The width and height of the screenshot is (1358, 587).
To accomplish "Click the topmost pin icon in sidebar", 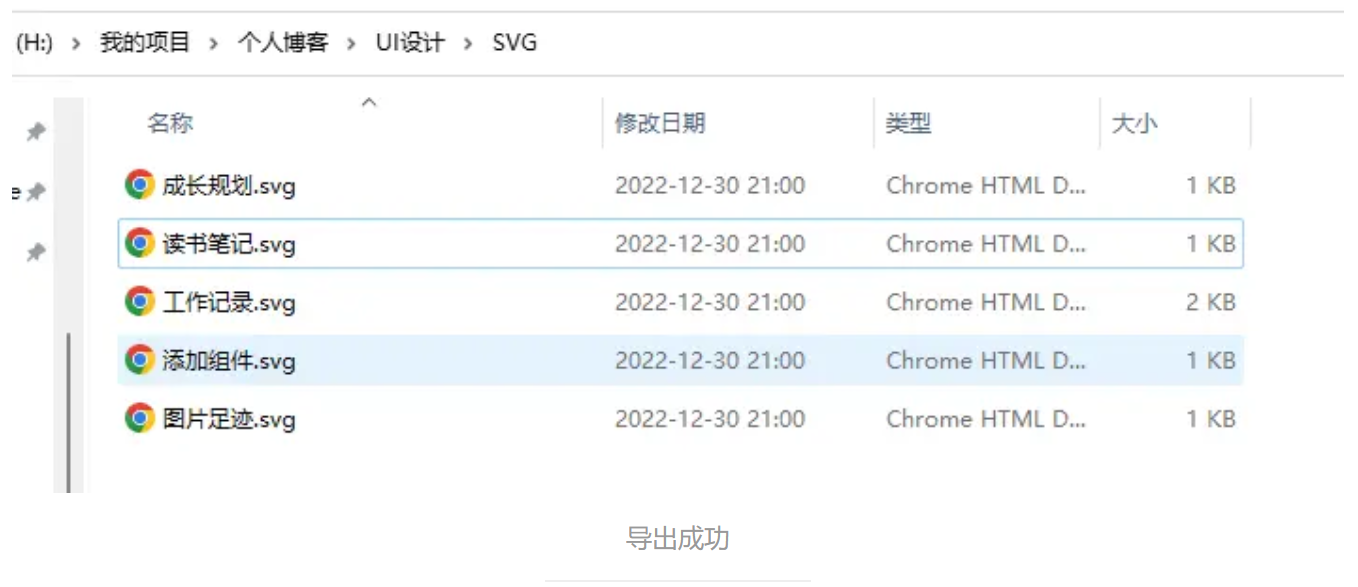I will tap(36, 132).
